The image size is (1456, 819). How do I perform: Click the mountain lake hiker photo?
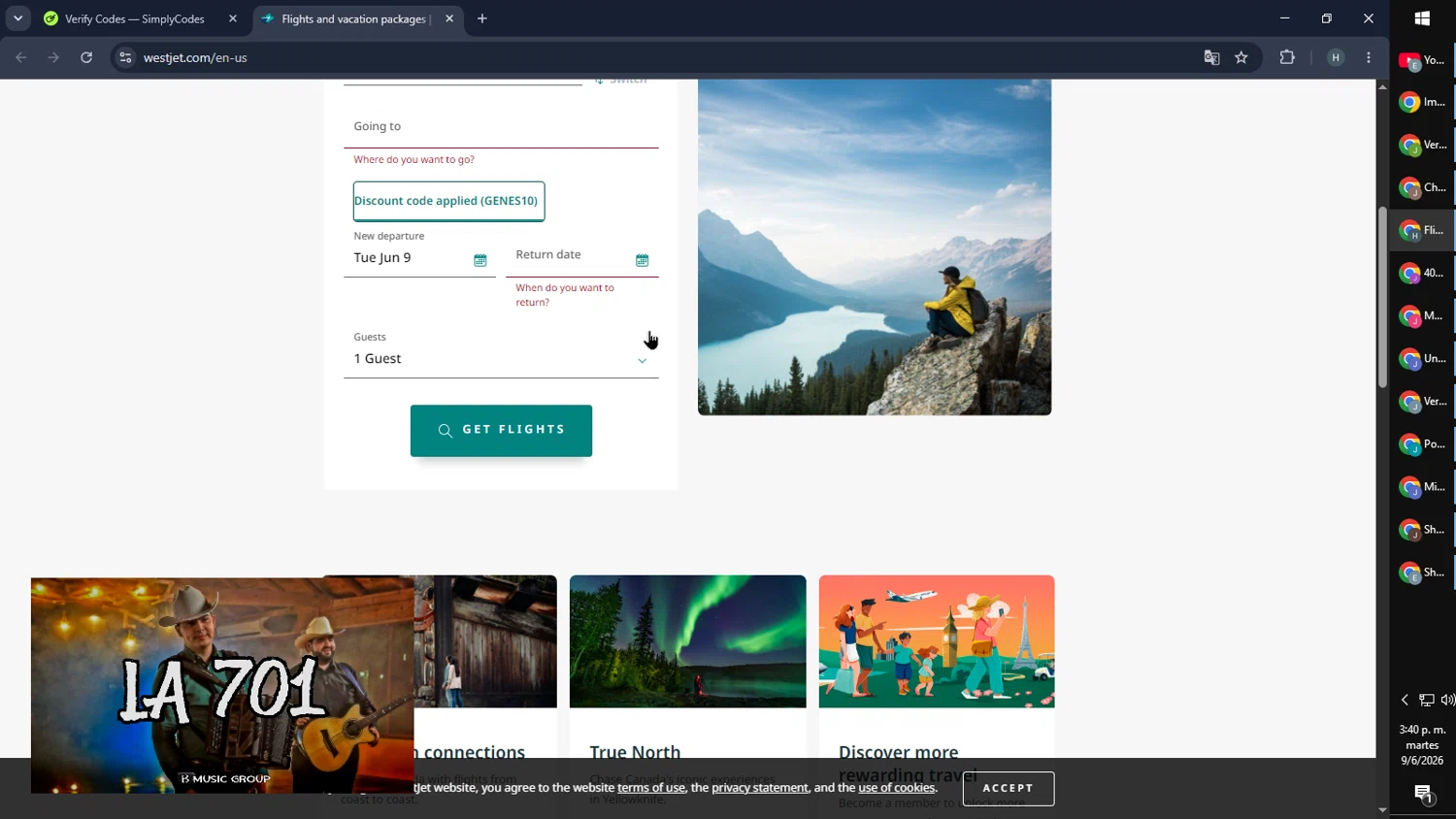click(x=875, y=247)
